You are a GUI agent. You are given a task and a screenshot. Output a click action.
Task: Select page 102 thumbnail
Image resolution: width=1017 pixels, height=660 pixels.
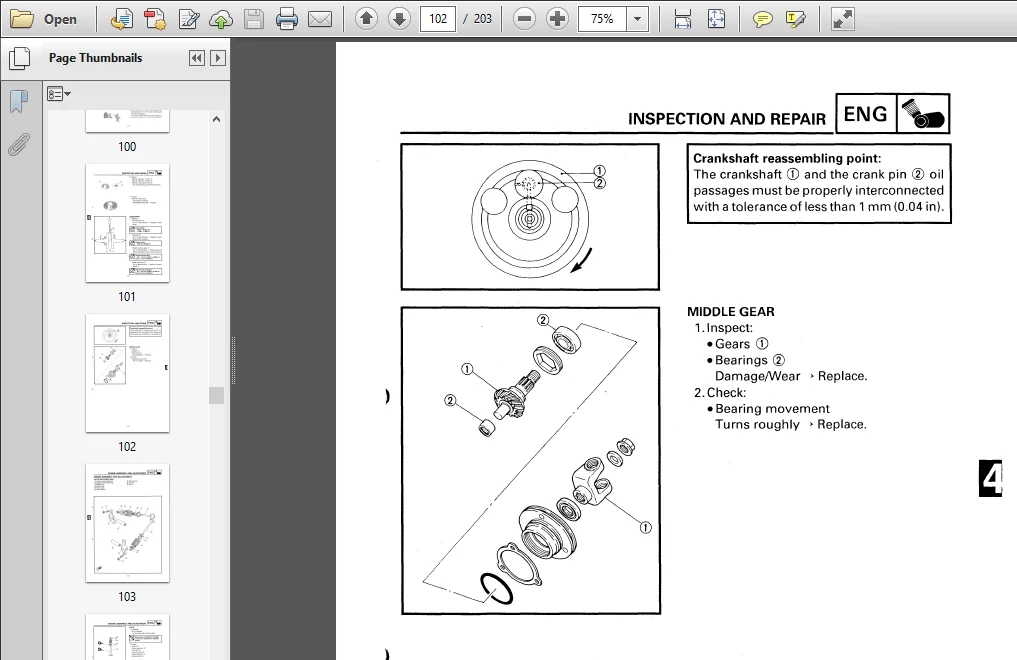[127, 373]
